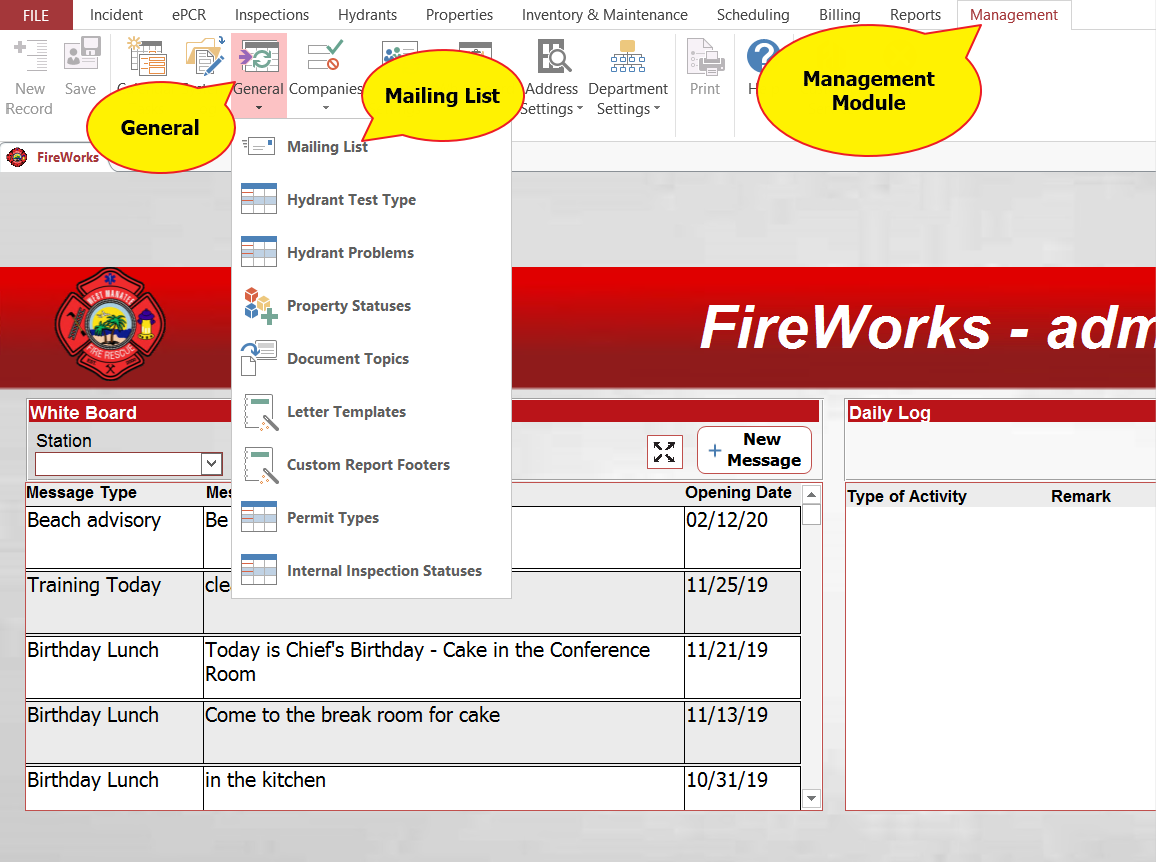Click the New Message button

coord(754,450)
